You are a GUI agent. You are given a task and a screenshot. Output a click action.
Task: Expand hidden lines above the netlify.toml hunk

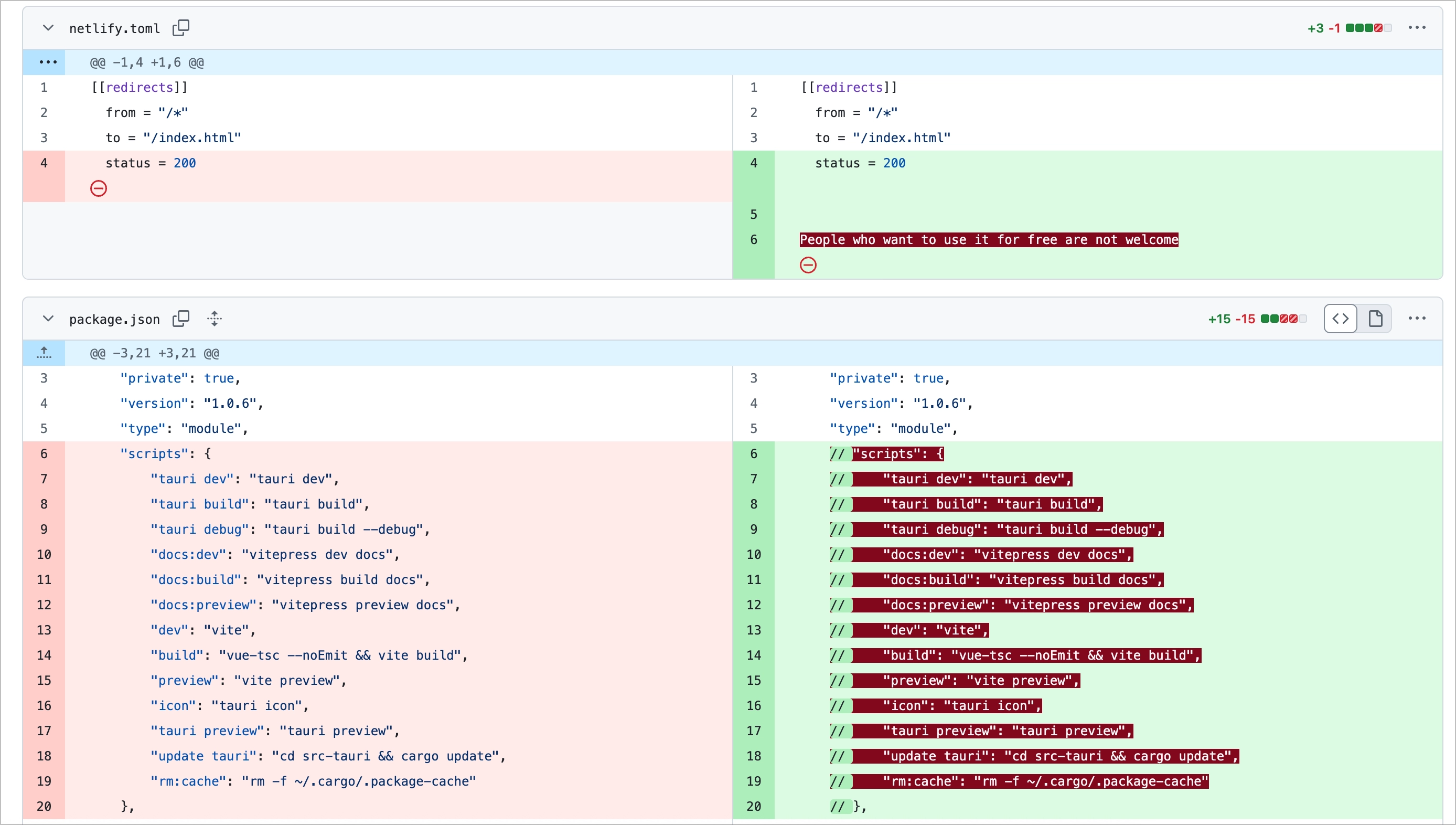(44, 62)
